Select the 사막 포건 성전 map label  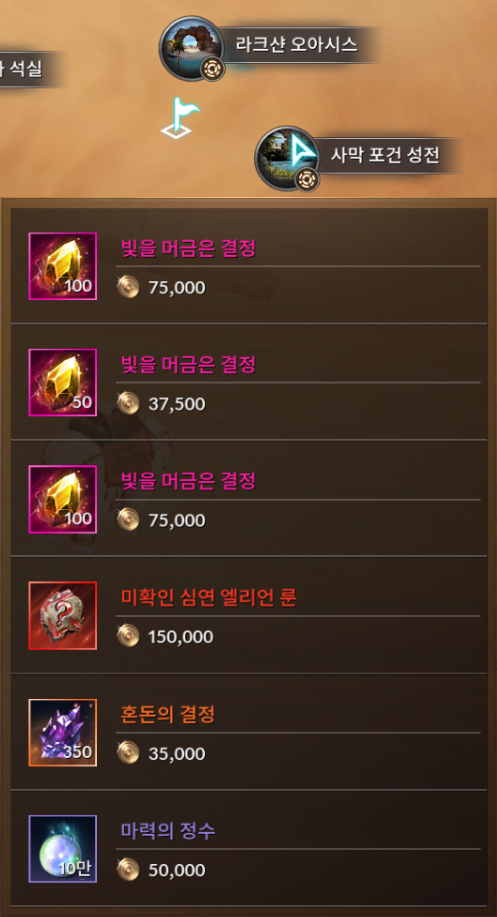[385, 155]
